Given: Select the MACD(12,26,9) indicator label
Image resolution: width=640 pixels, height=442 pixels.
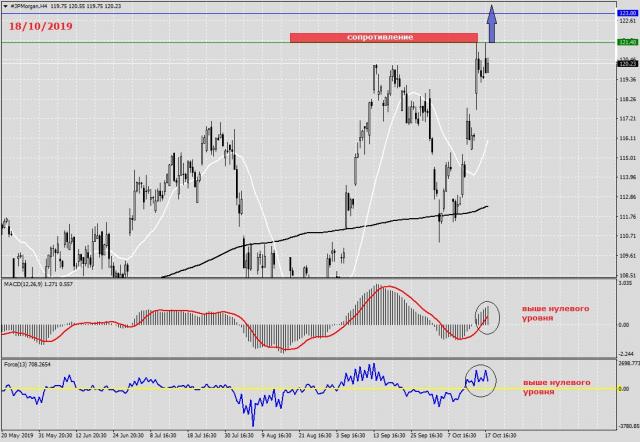Looking at the screenshot, I should pos(30,285).
